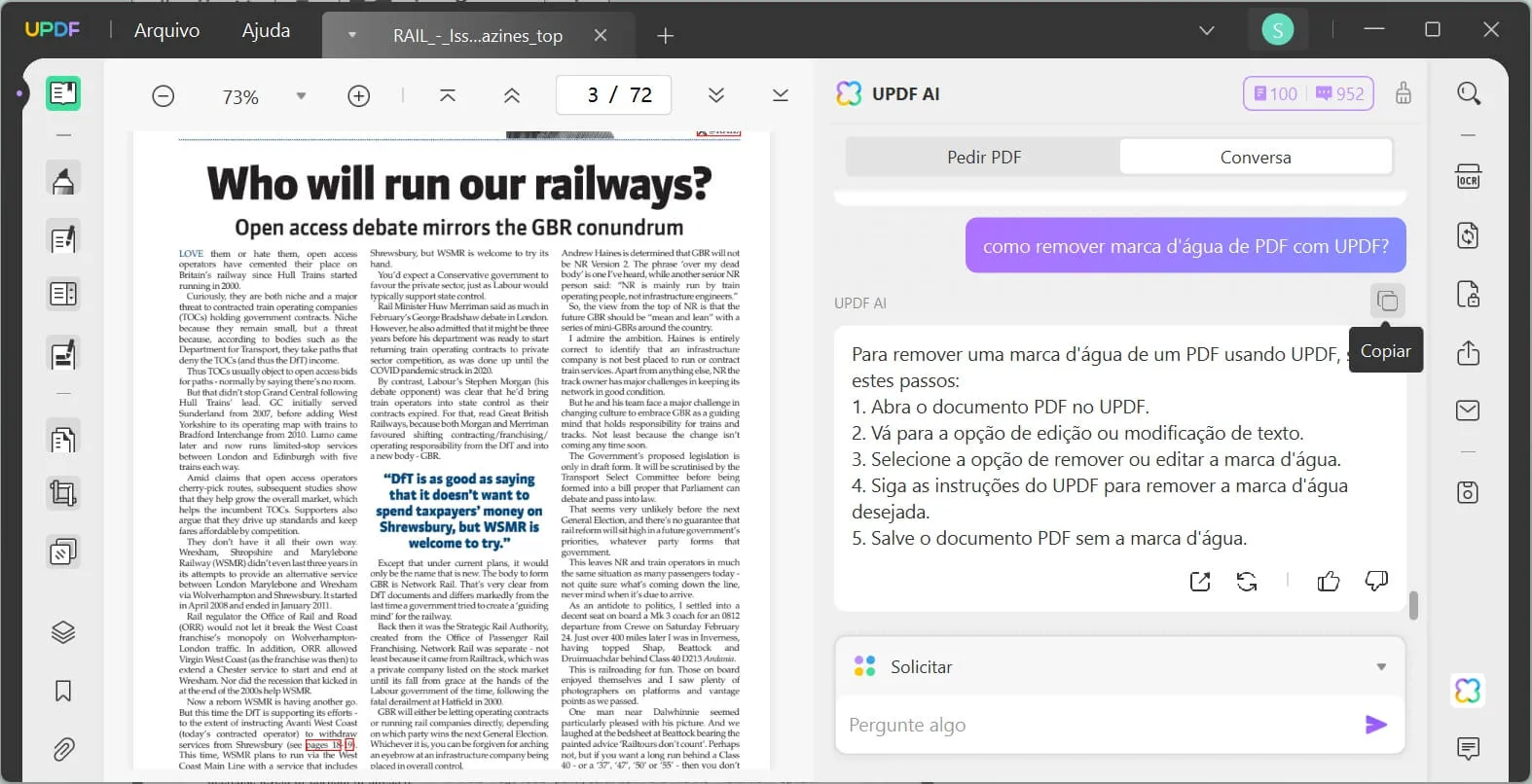Open the Arquivo menu
This screenshot has width=1532, height=784.
point(167,30)
